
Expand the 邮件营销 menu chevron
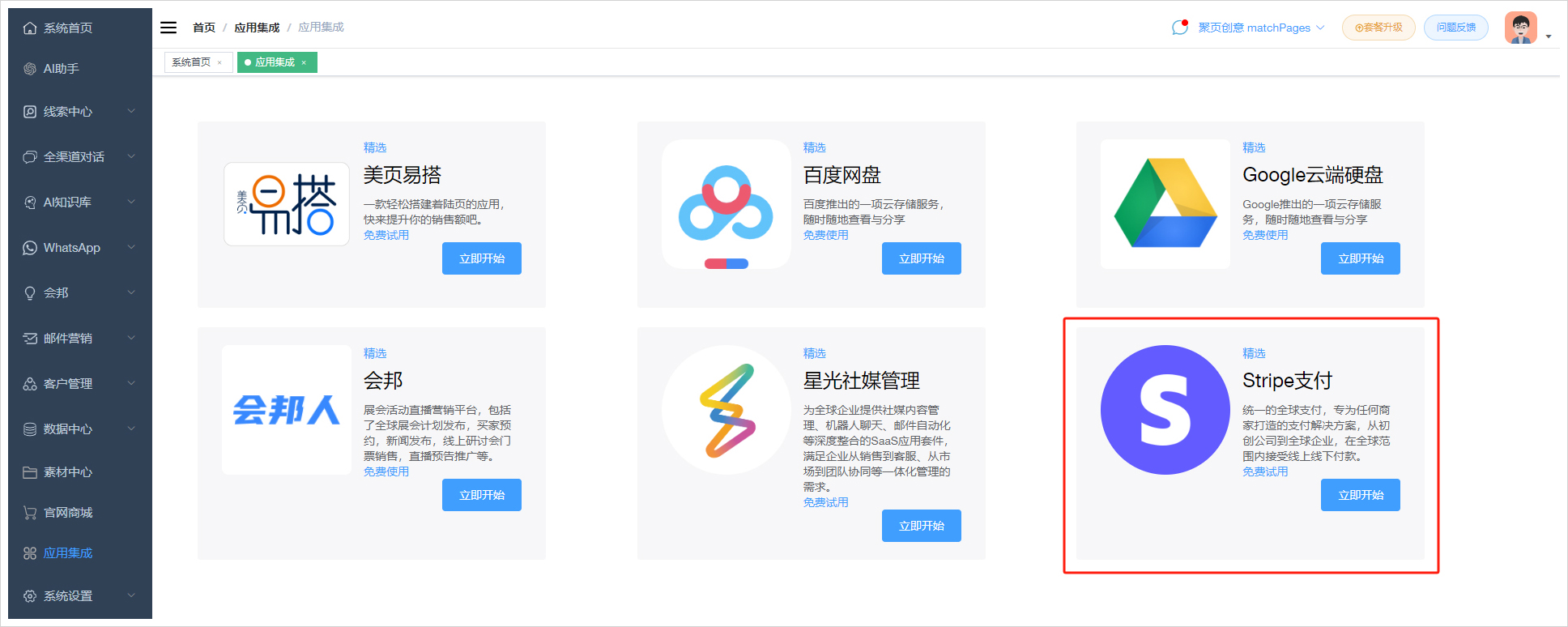point(131,338)
